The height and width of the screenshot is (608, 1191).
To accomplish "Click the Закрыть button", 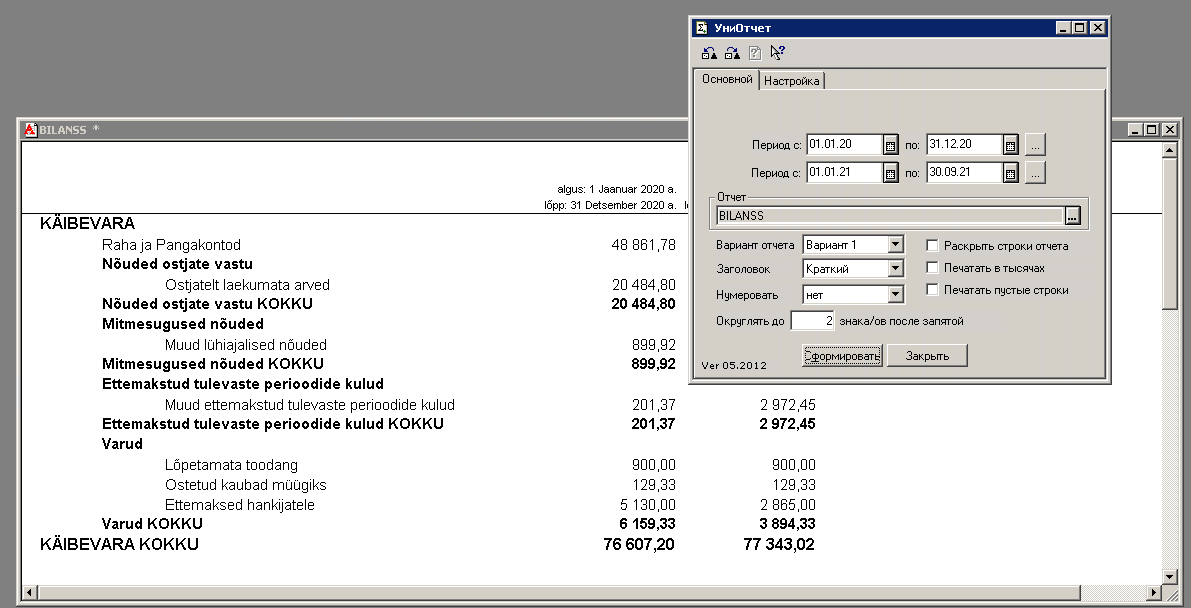I will pyautogui.click(x=927, y=356).
